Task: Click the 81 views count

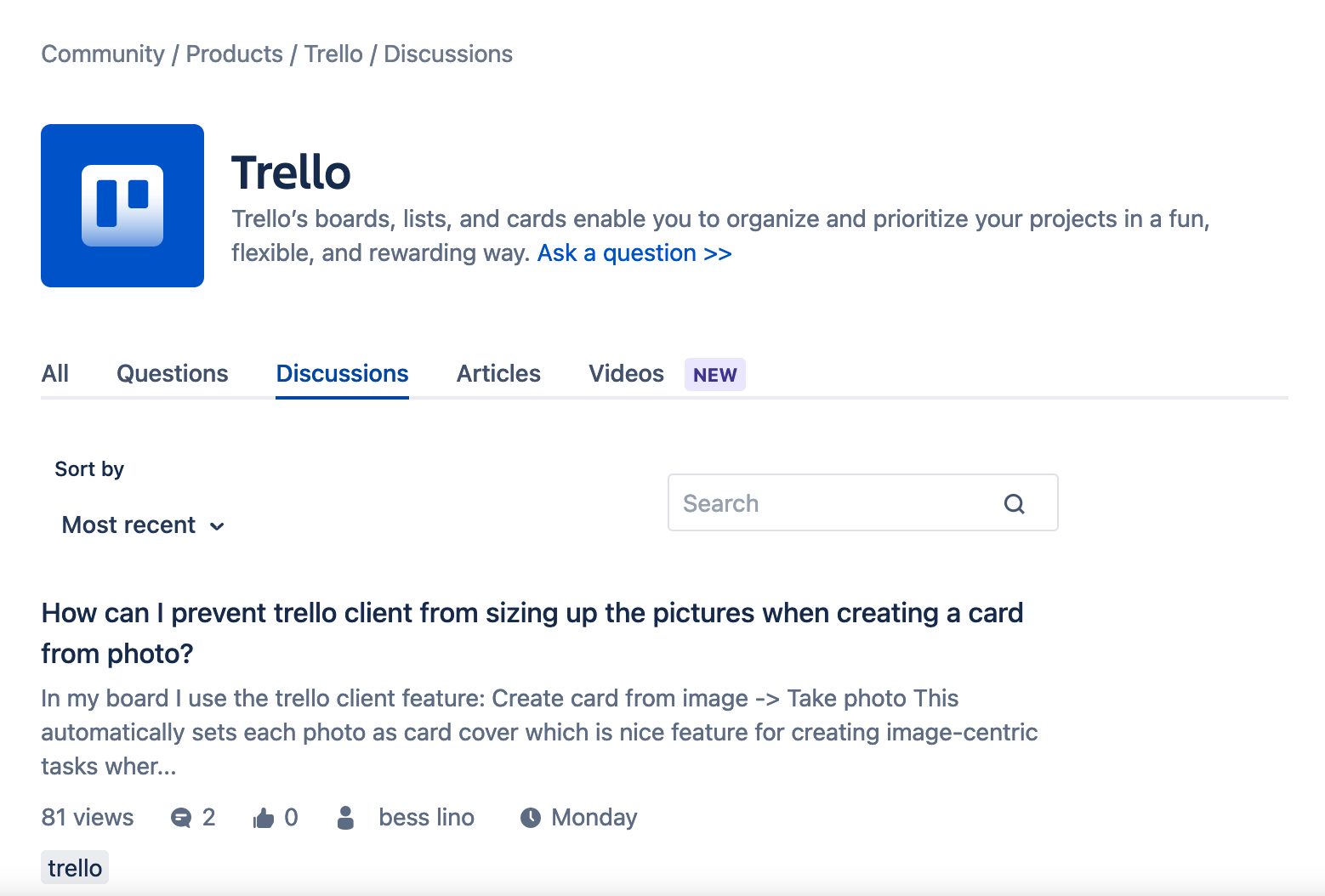Action: [88, 818]
